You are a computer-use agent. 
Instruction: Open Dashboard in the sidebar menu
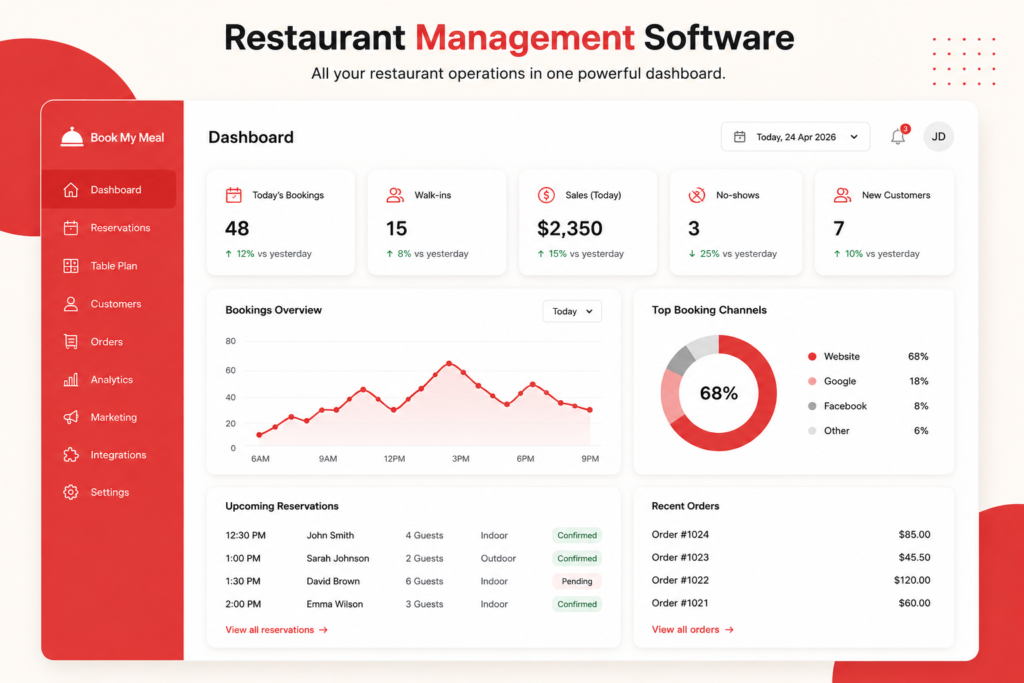[109, 189]
